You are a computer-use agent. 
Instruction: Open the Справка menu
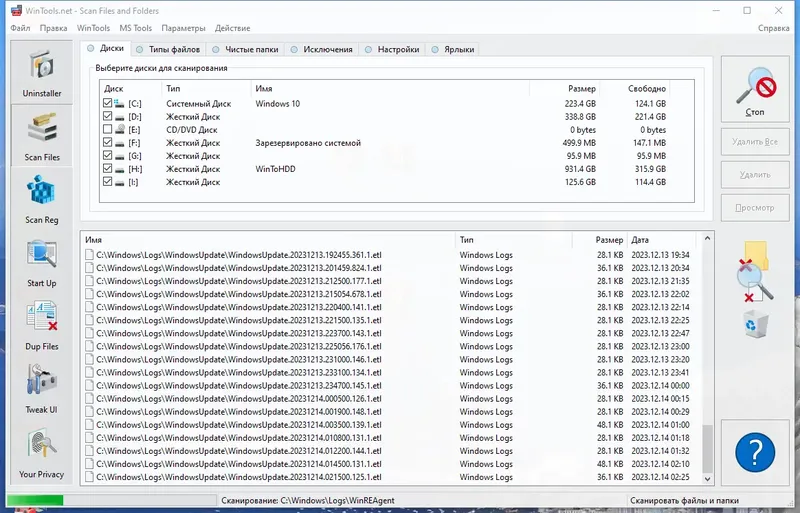click(773, 28)
